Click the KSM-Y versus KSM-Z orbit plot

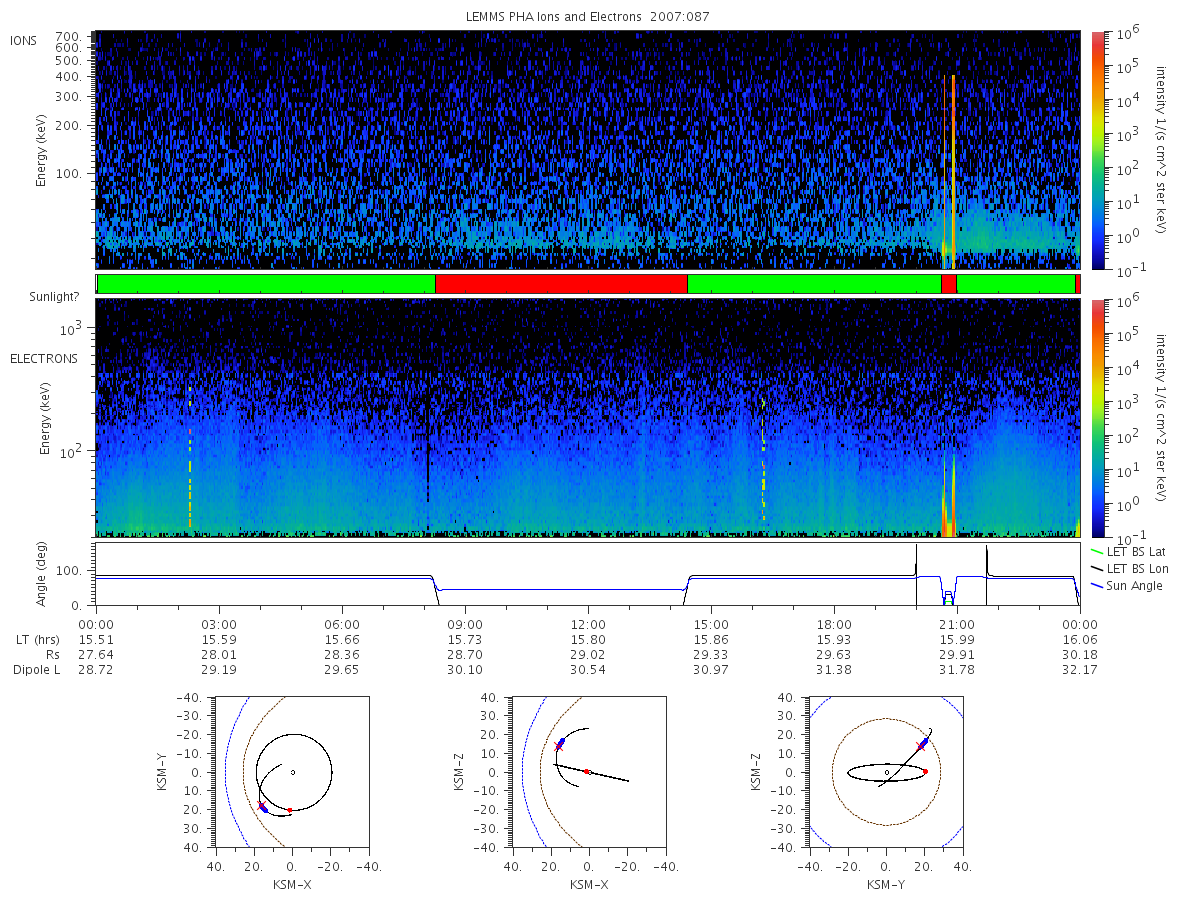pos(885,771)
